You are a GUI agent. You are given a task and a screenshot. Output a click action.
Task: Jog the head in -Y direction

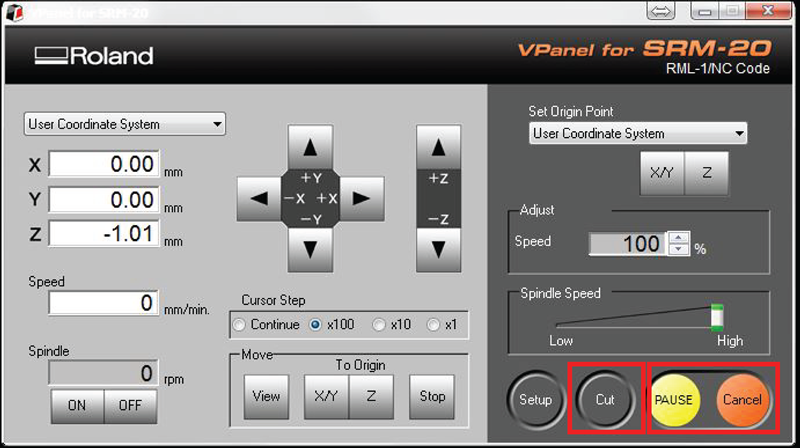click(x=310, y=250)
